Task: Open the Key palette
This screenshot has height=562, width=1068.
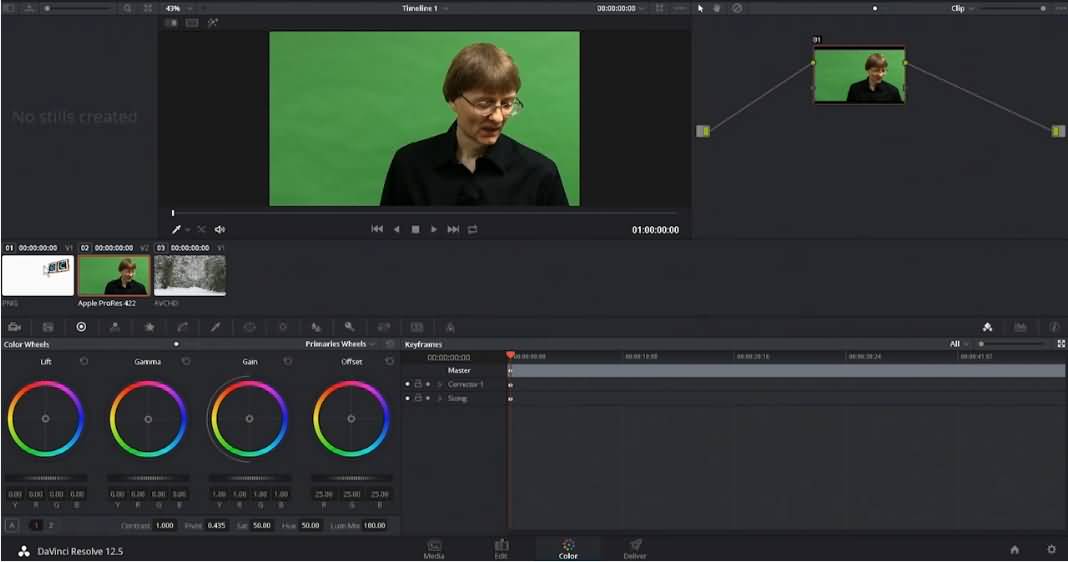Action: (349, 327)
